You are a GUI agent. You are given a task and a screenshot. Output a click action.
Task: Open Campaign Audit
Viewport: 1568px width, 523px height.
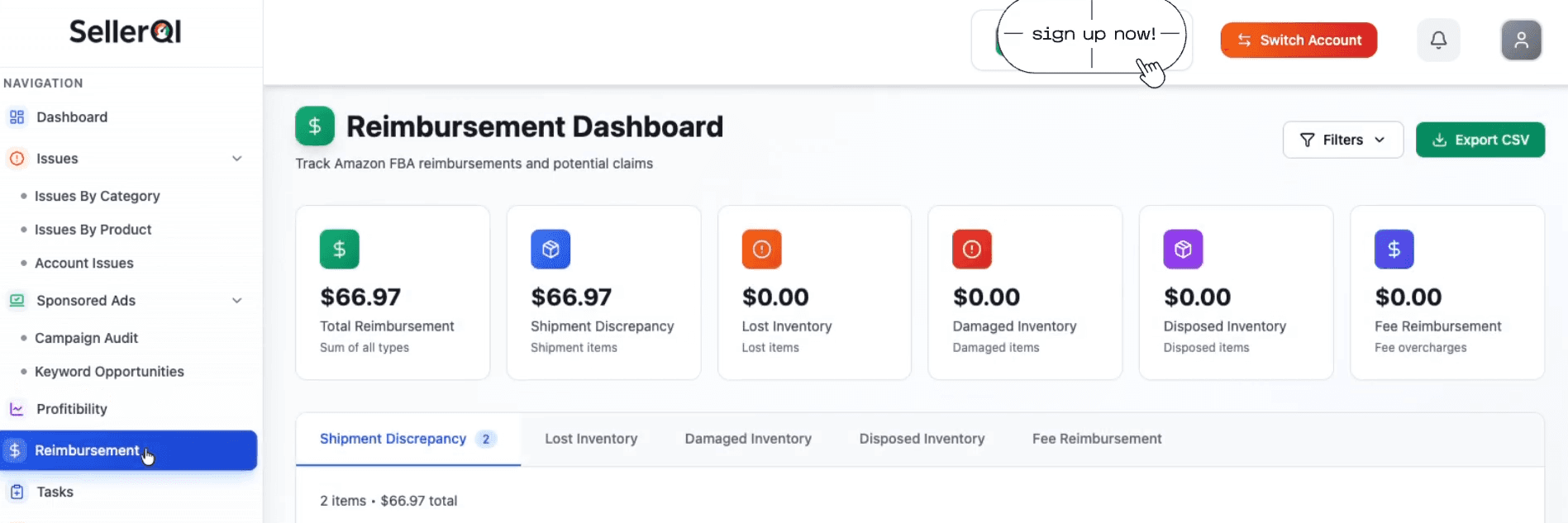(86, 338)
